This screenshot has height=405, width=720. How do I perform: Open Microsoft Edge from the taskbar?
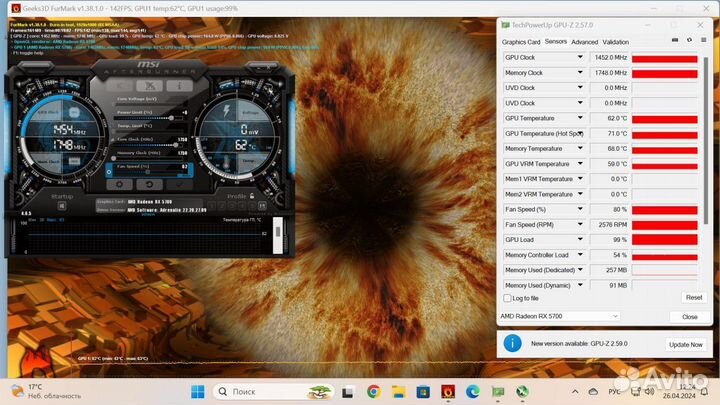pos(472,392)
